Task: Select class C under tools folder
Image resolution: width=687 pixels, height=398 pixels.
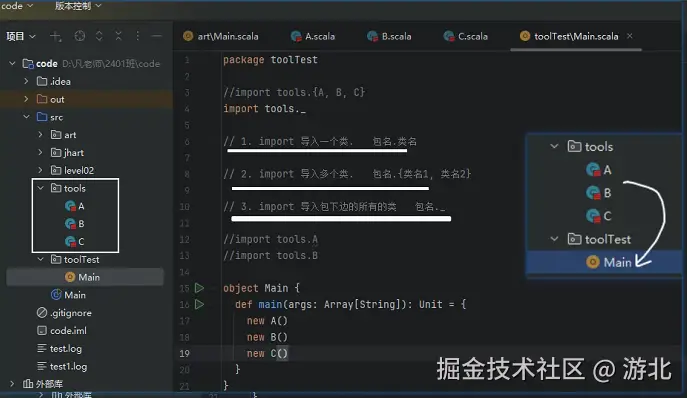Action: coord(74,242)
